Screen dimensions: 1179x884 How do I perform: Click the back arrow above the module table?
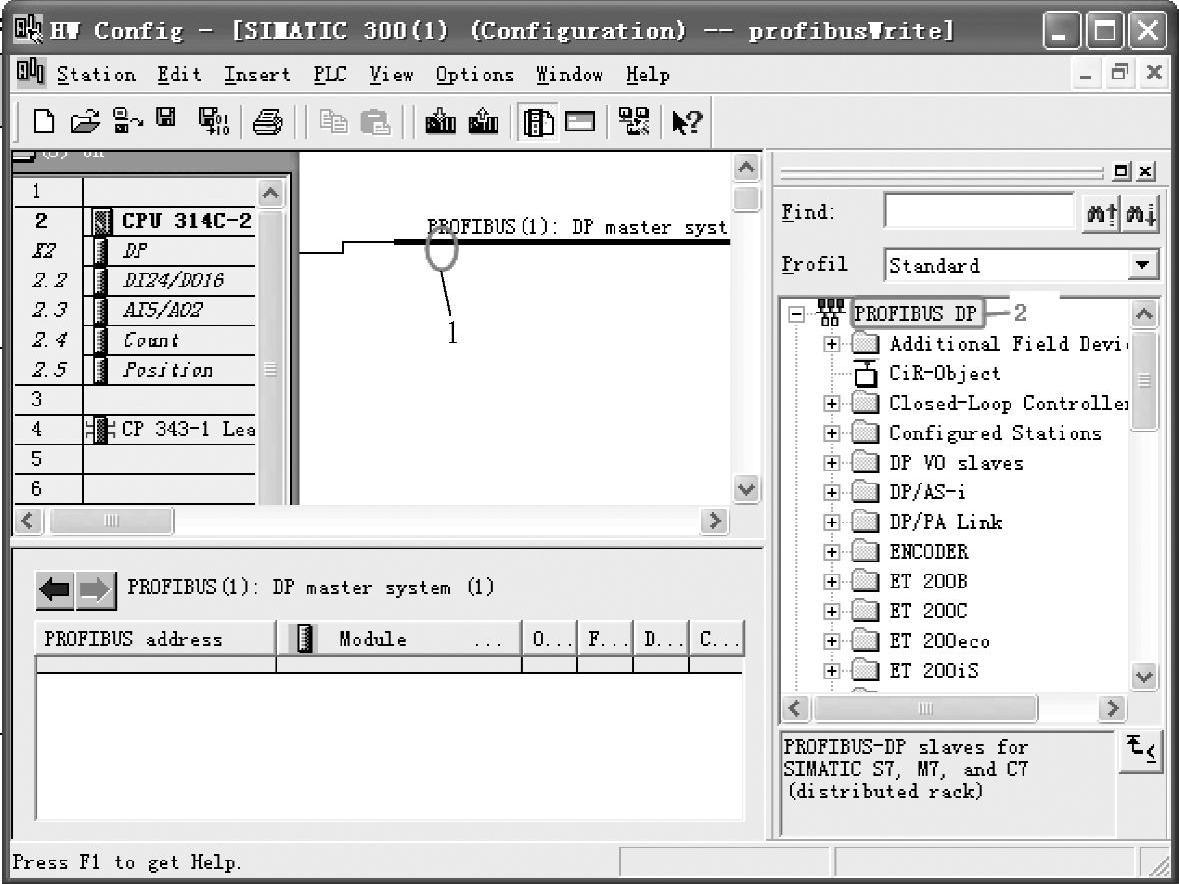(x=55, y=589)
